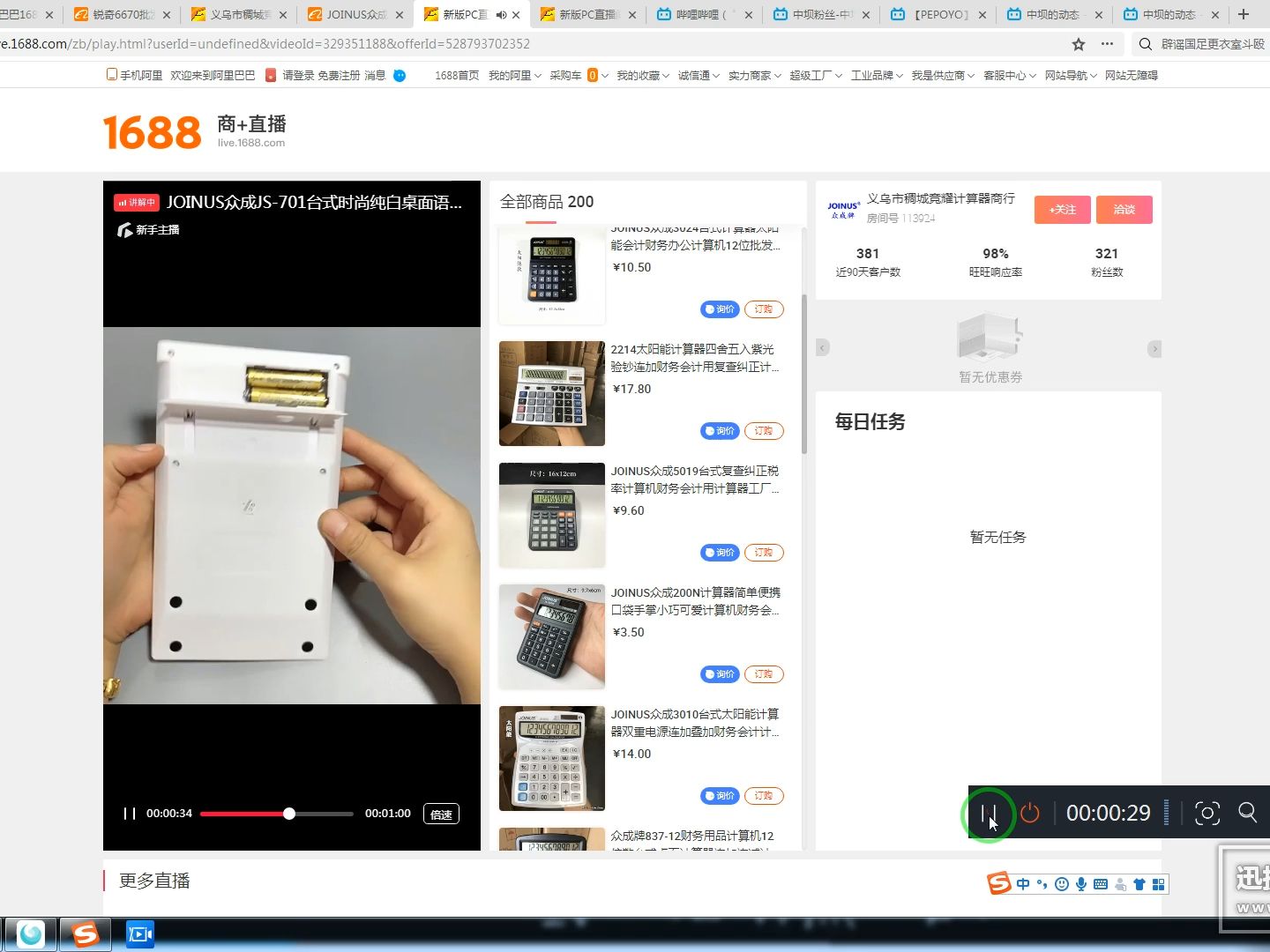1270x952 pixels.
Task: Open the JOINUS众成200N calculator thumbnail
Action: (552, 636)
